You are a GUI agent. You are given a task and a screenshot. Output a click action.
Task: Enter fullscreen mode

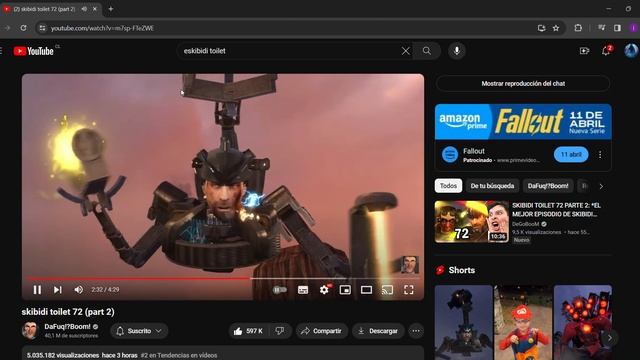(x=409, y=290)
